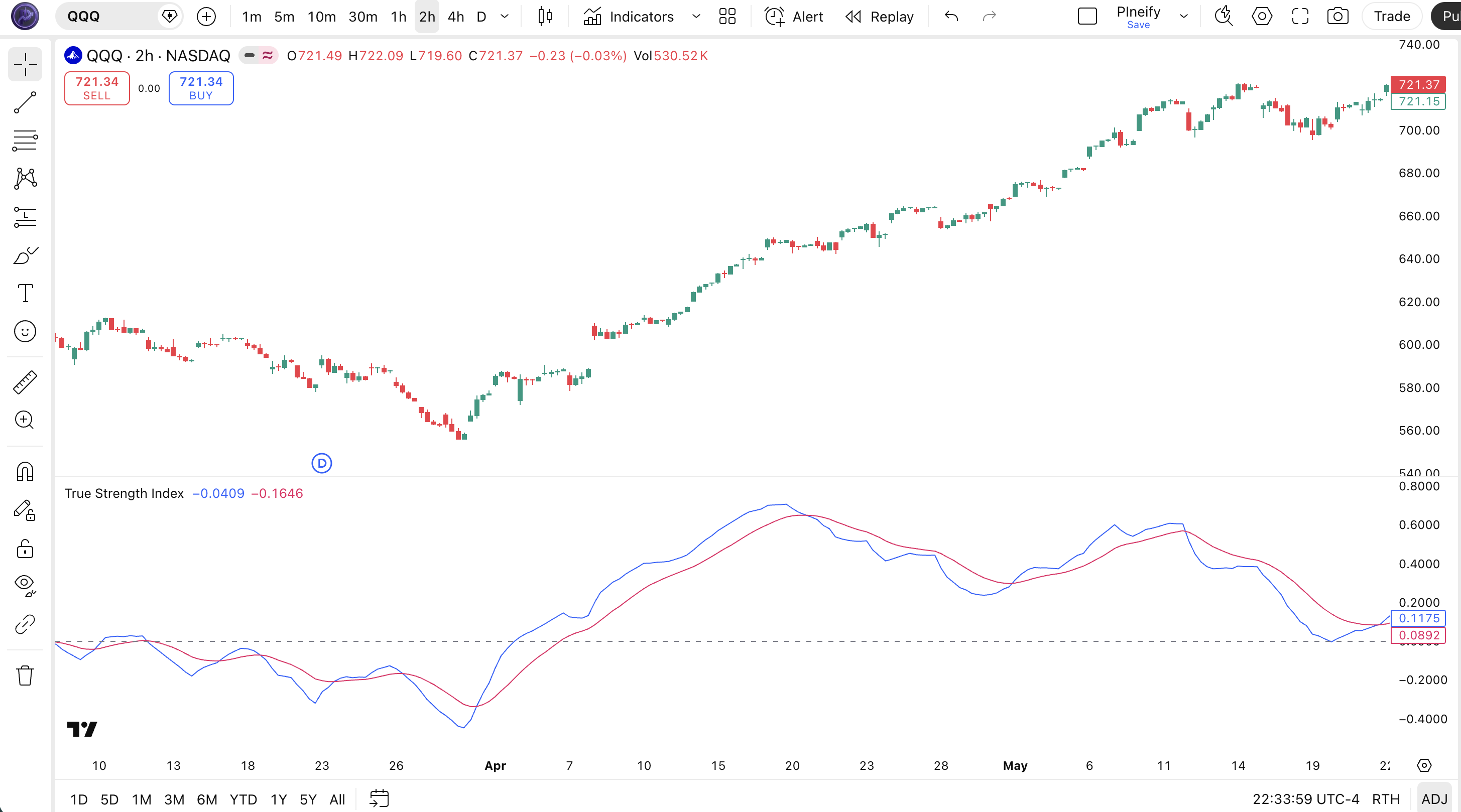Open the Fibonacci retracement tools
This screenshot has height=812, width=1461.
[x=25, y=141]
